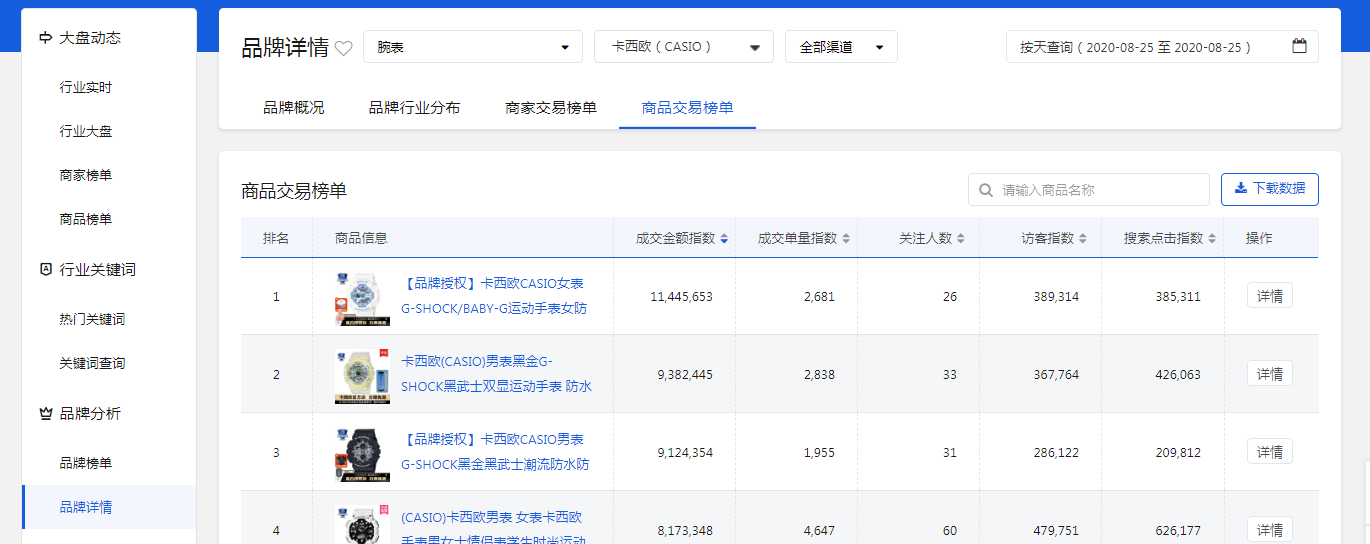Viewport: 1370px width, 544px height.
Task: Open 关键词查询 in the sidebar
Action: click(x=93, y=363)
